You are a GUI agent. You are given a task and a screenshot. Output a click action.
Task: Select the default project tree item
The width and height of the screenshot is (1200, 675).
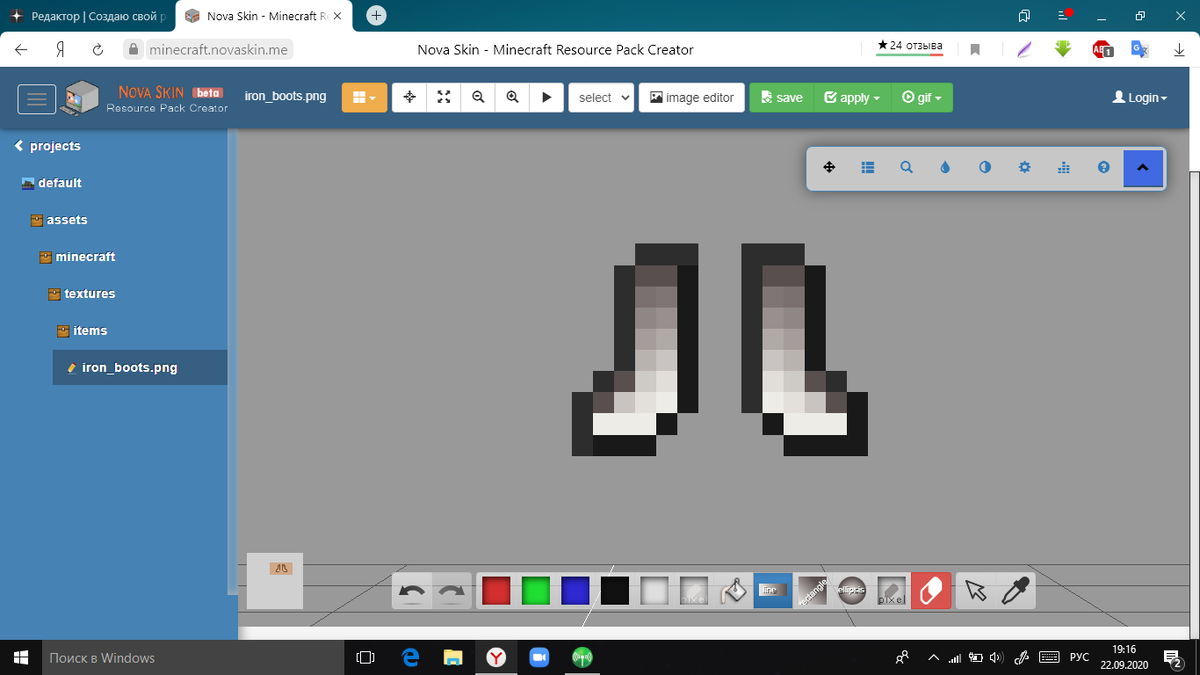point(52,183)
